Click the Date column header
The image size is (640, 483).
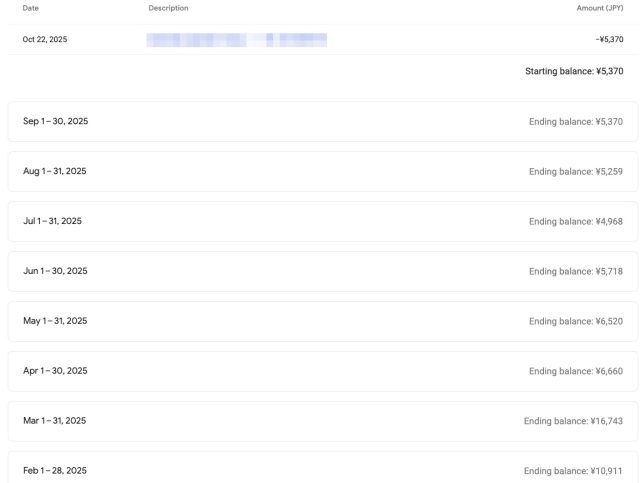(30, 8)
